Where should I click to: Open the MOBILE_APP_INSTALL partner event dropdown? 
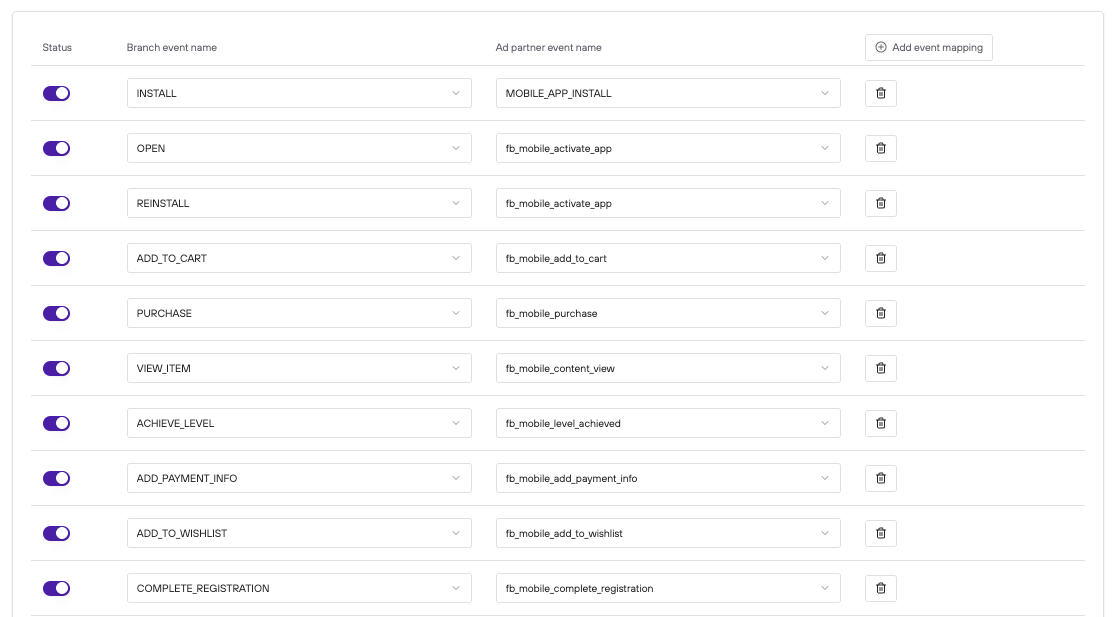point(668,93)
